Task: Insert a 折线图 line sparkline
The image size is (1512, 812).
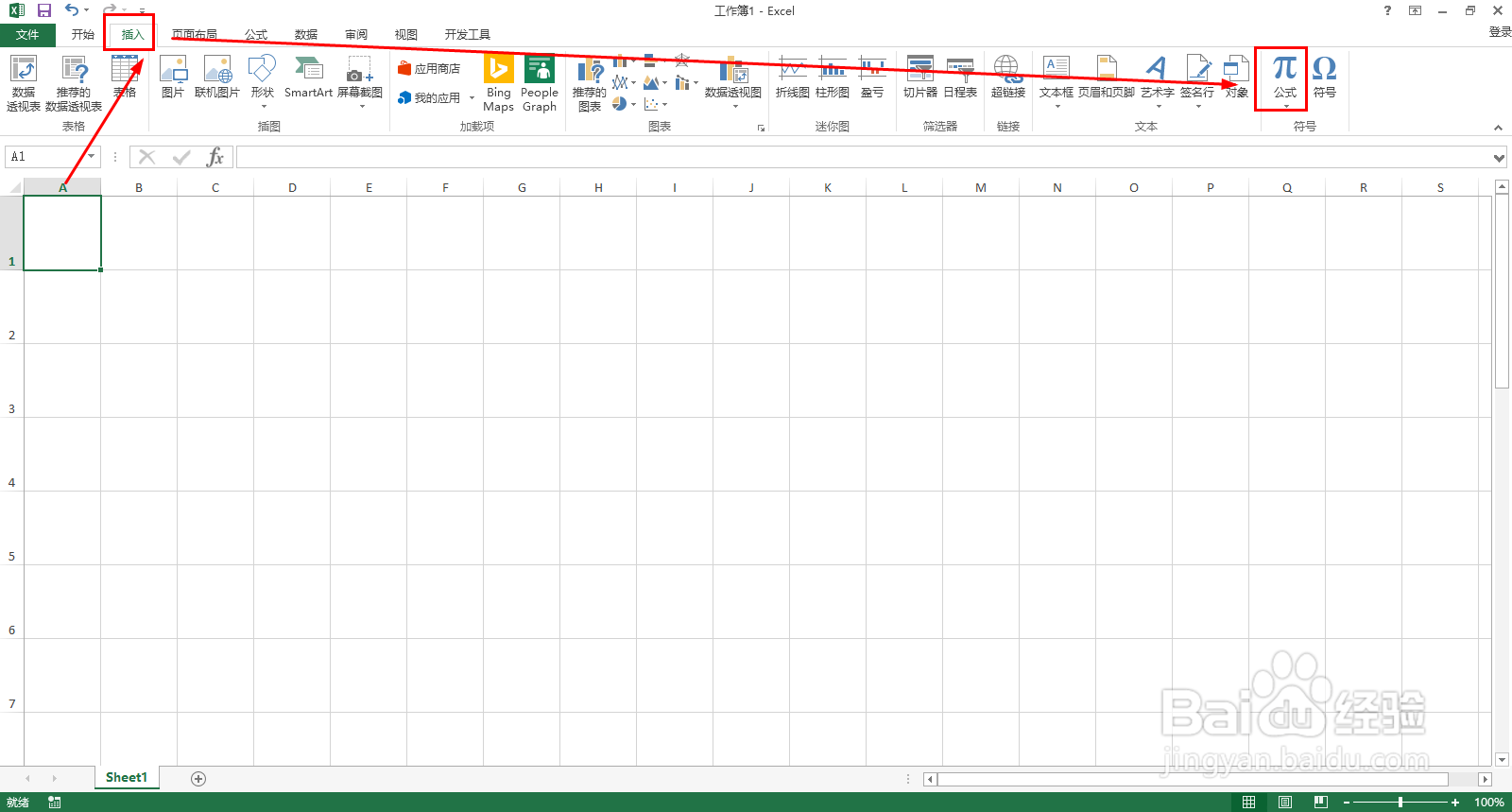Action: [793, 78]
